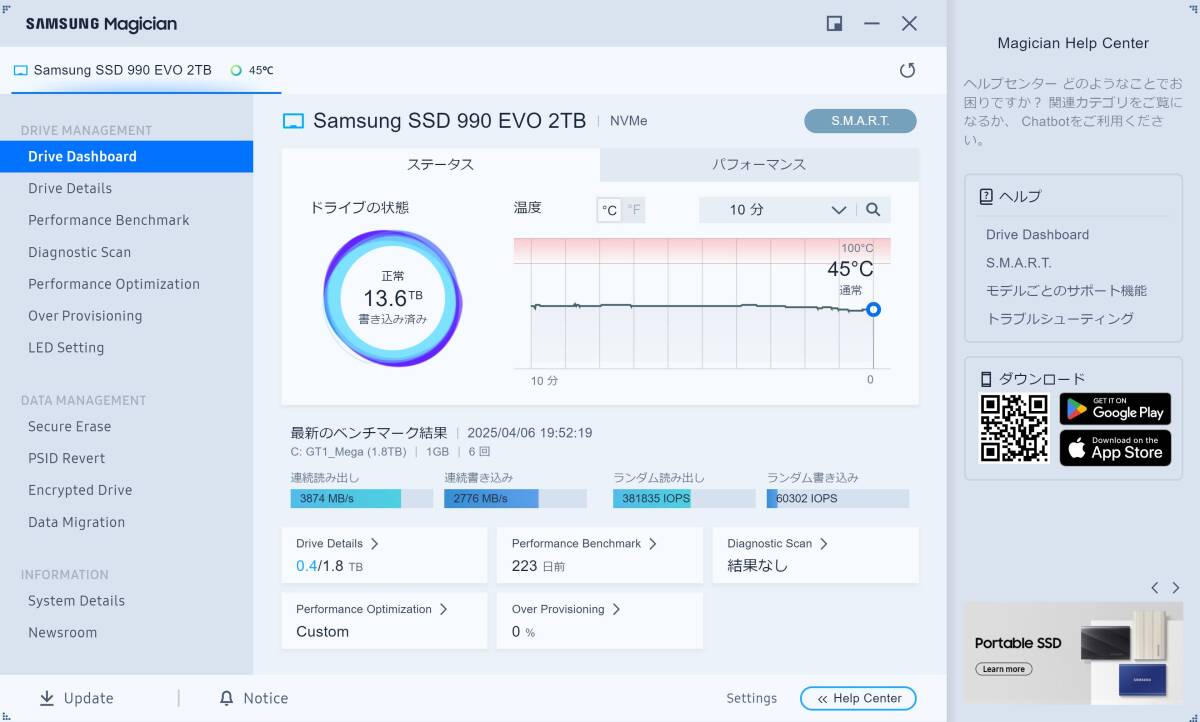This screenshot has width=1200, height=722.
Task: Click benchmark timestamp 2025/04/06 19:52:19
Action: point(530,433)
